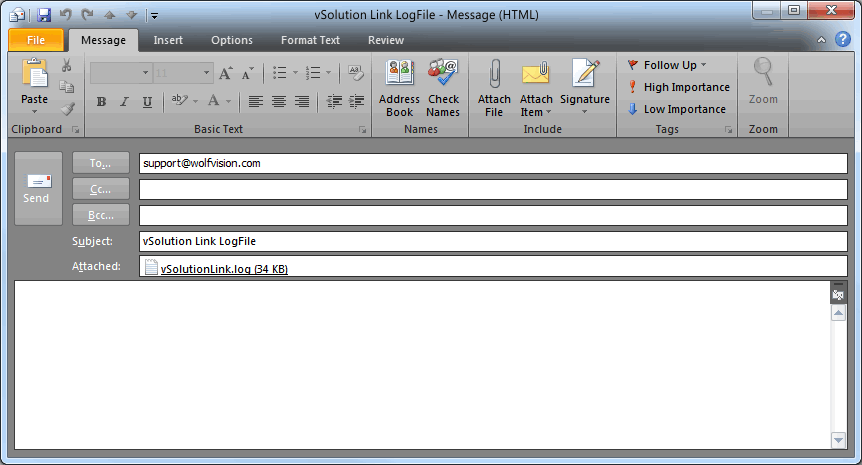
Task: Click the Undo arrow in title bar
Action: (x=65, y=15)
